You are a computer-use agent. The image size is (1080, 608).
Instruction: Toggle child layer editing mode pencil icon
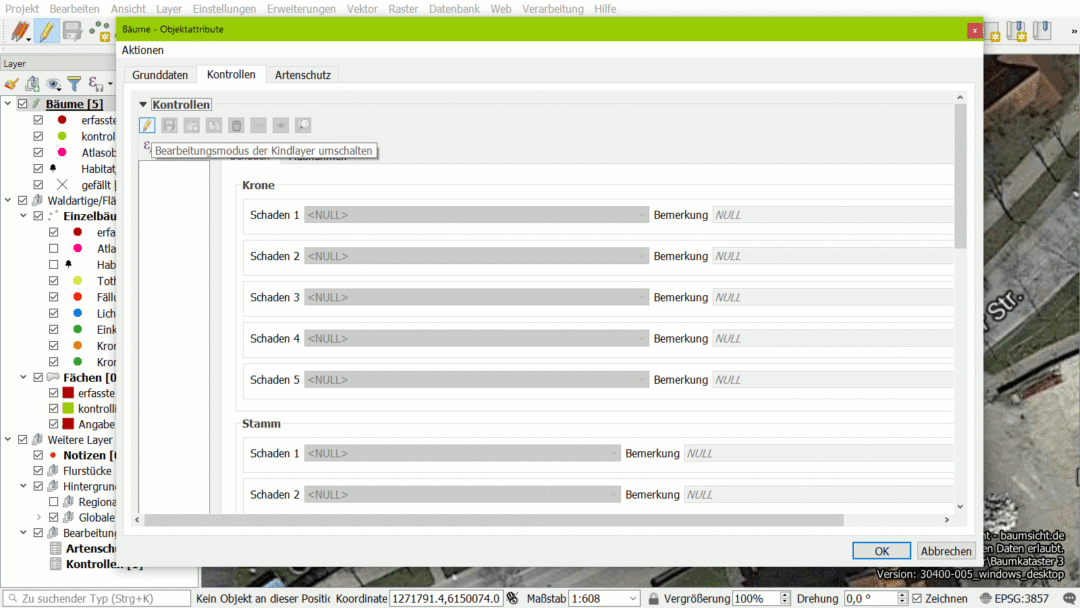(x=147, y=125)
